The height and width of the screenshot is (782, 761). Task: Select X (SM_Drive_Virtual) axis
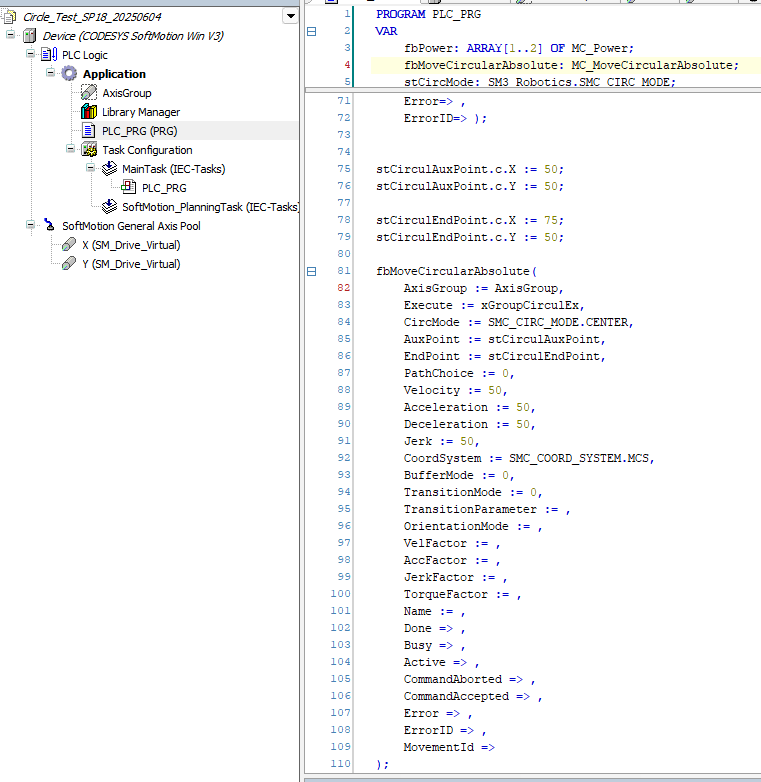click(131, 245)
